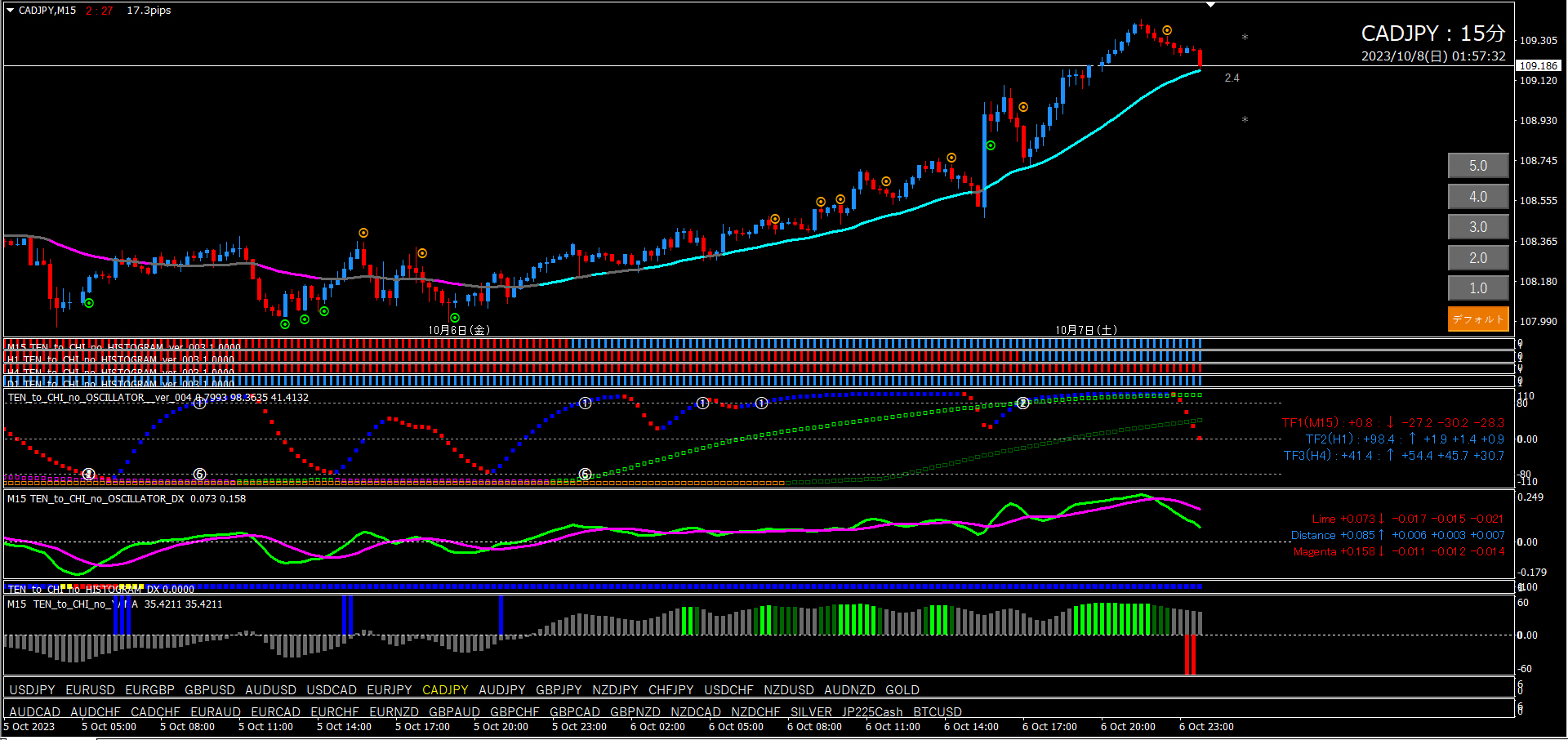
Task: Switch chart to JP225Cash
Action: point(872,712)
